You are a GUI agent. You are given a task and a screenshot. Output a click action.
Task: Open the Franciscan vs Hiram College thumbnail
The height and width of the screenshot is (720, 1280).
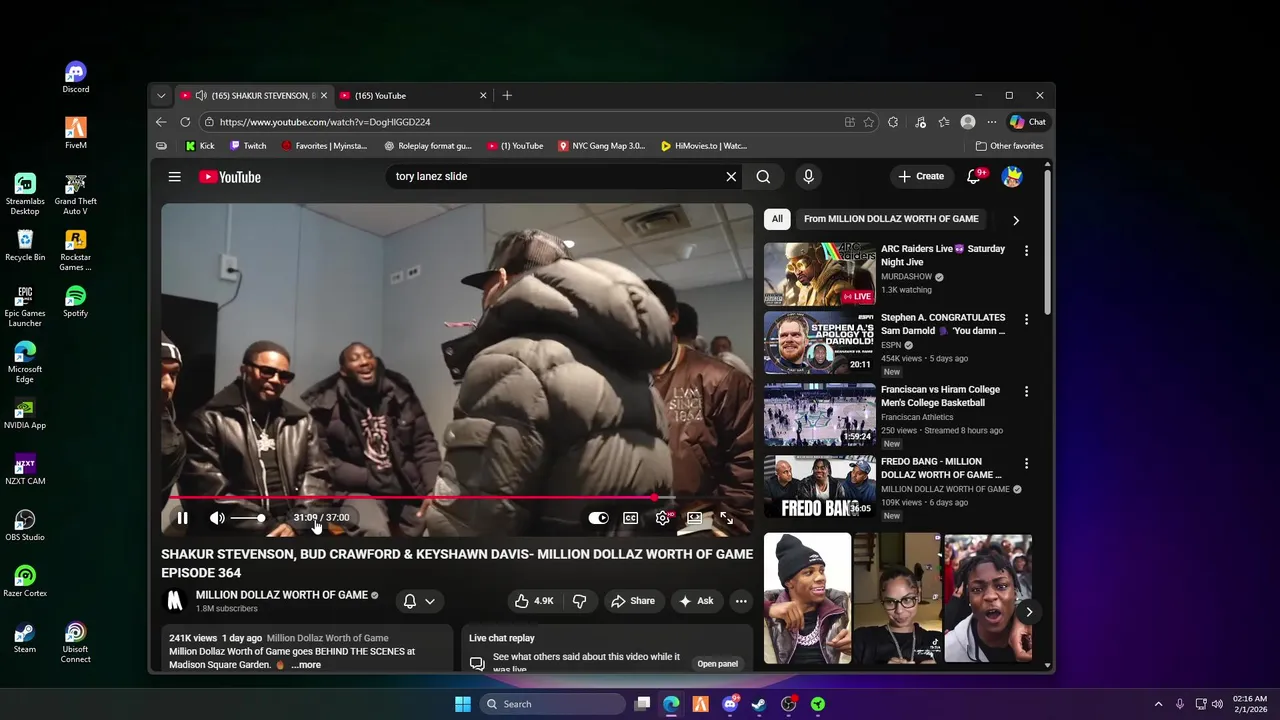[819, 415]
